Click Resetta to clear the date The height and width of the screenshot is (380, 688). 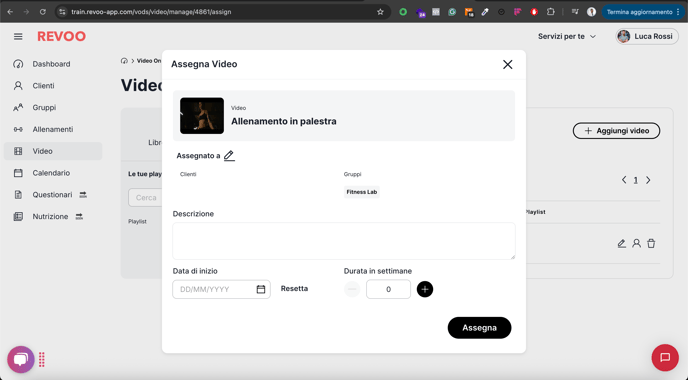point(294,289)
